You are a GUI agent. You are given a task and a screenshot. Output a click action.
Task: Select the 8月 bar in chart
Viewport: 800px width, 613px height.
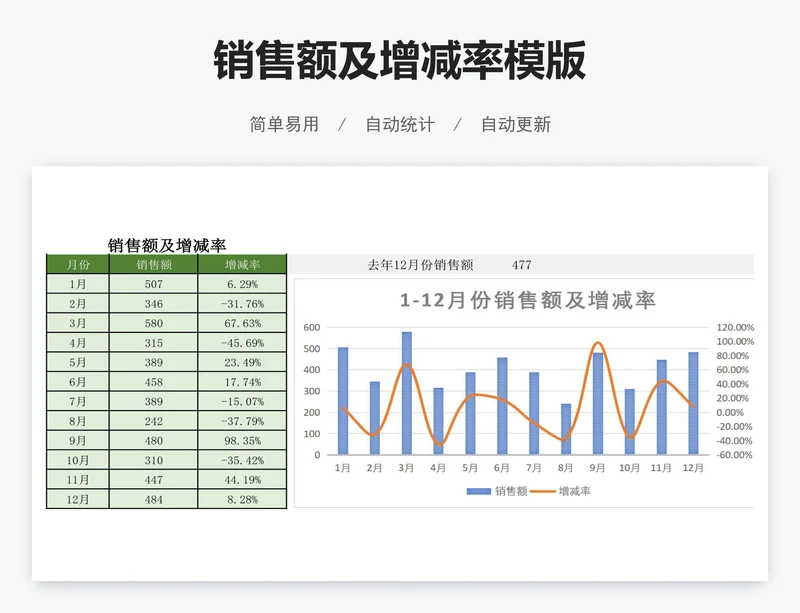pyautogui.click(x=566, y=429)
